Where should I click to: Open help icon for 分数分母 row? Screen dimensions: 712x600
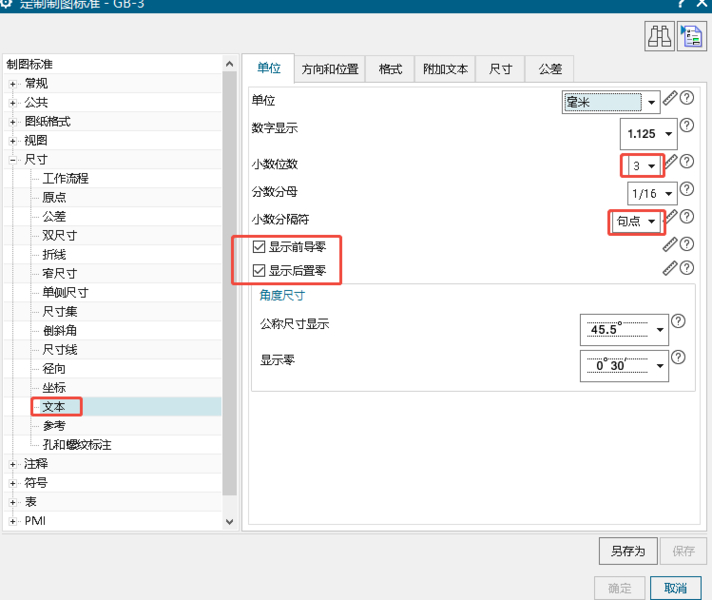coord(687,189)
